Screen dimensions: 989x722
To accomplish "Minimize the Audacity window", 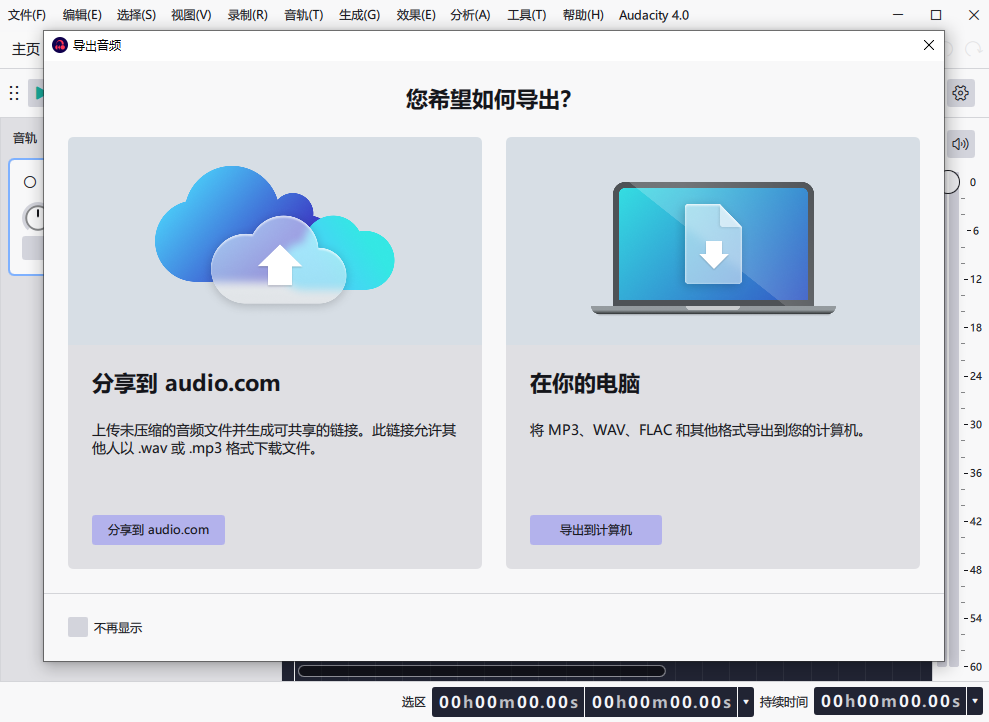I will tap(898, 15).
